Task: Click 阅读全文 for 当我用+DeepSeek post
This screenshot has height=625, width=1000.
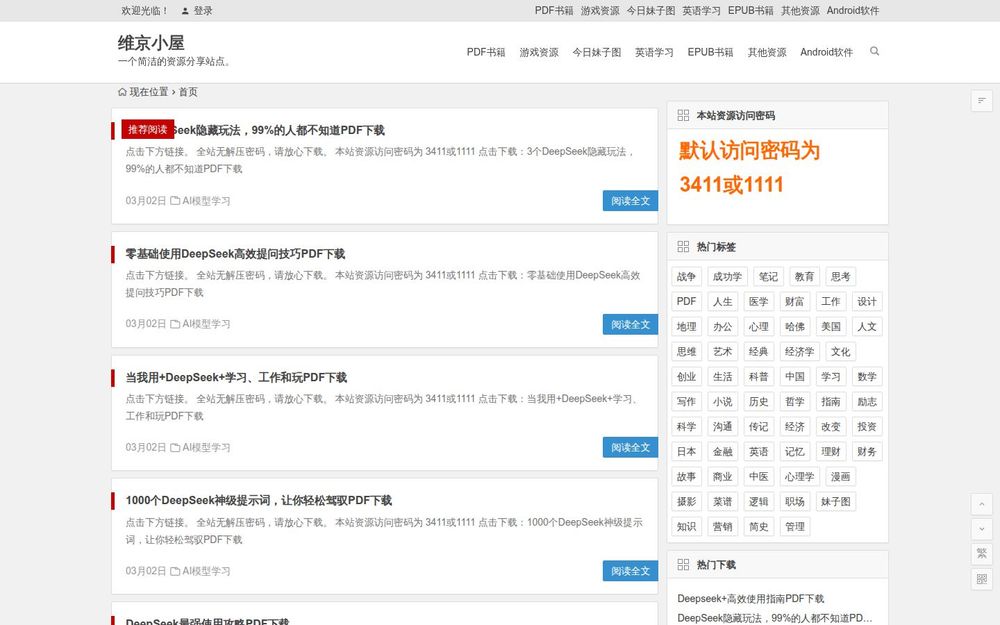Action: (x=630, y=448)
